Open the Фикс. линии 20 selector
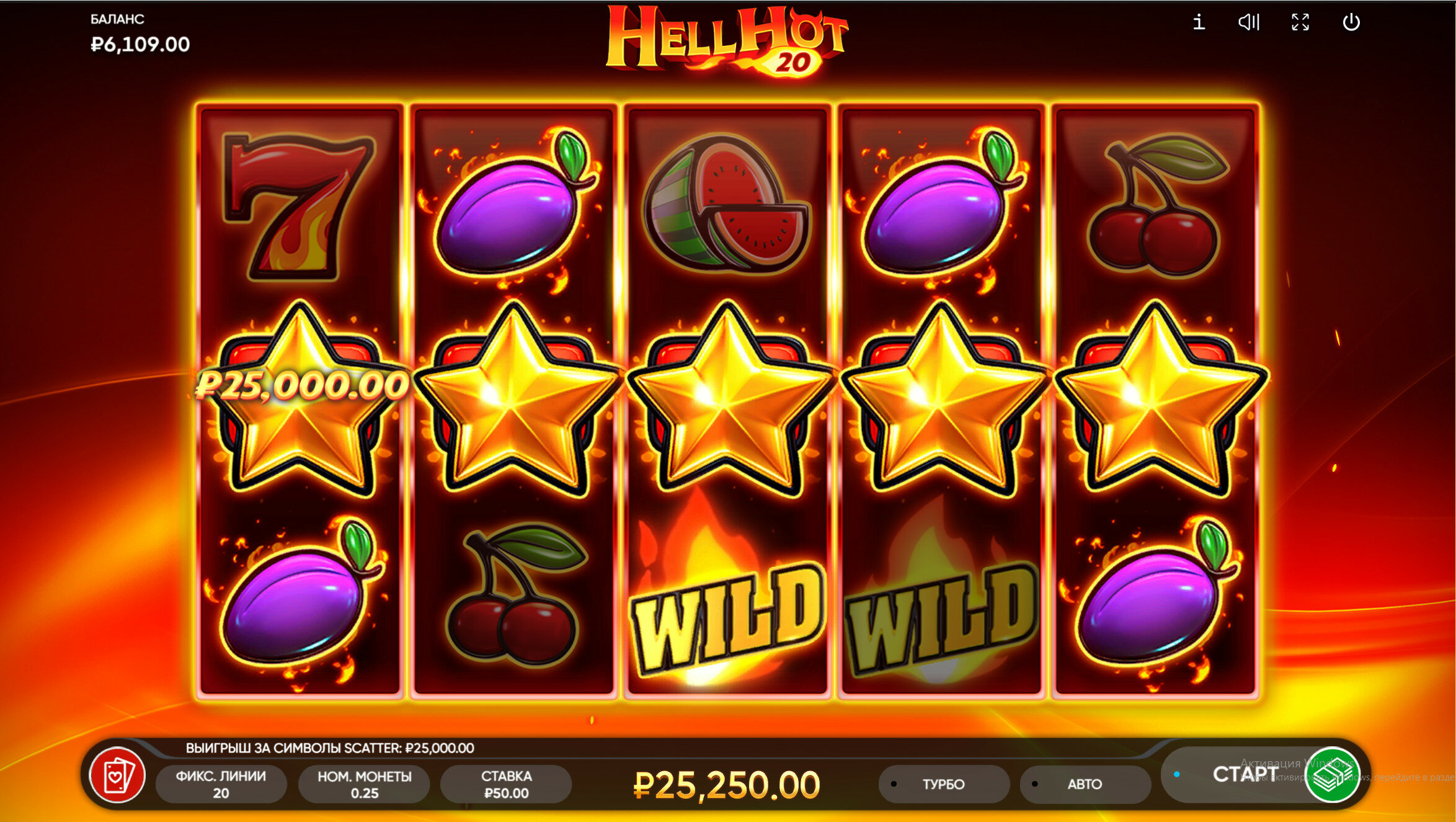Viewport: 1456px width, 822px height. (221, 784)
